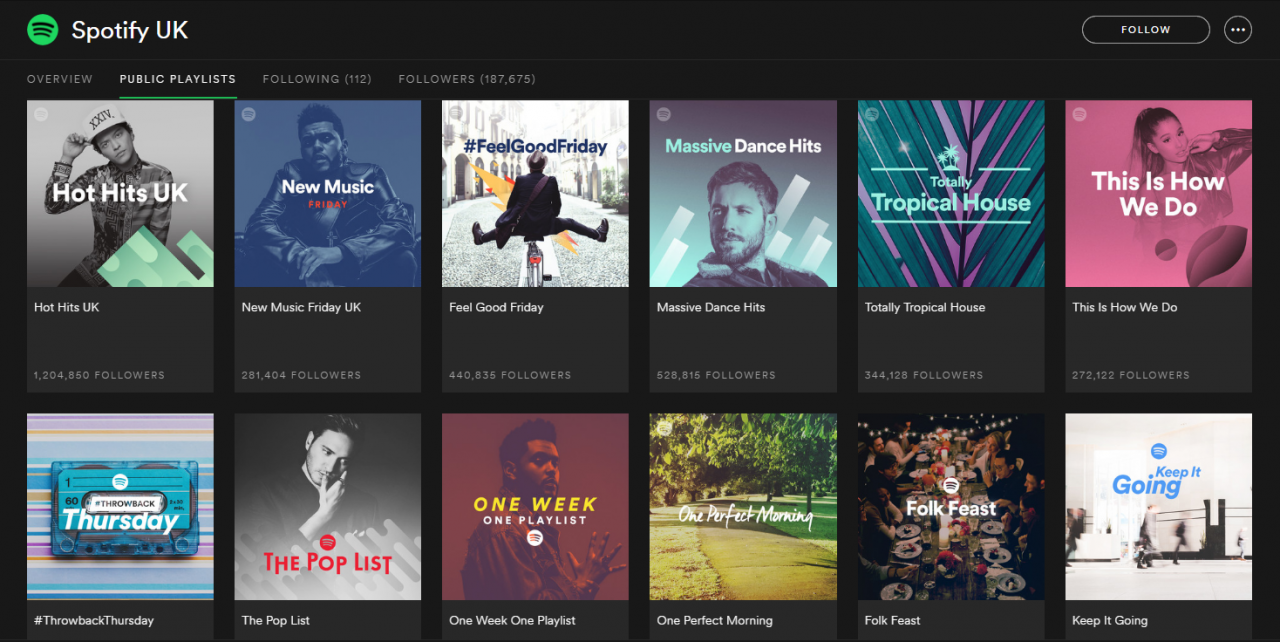Open the One Perfect Morning title link
This screenshot has height=642, width=1280.
tap(714, 621)
